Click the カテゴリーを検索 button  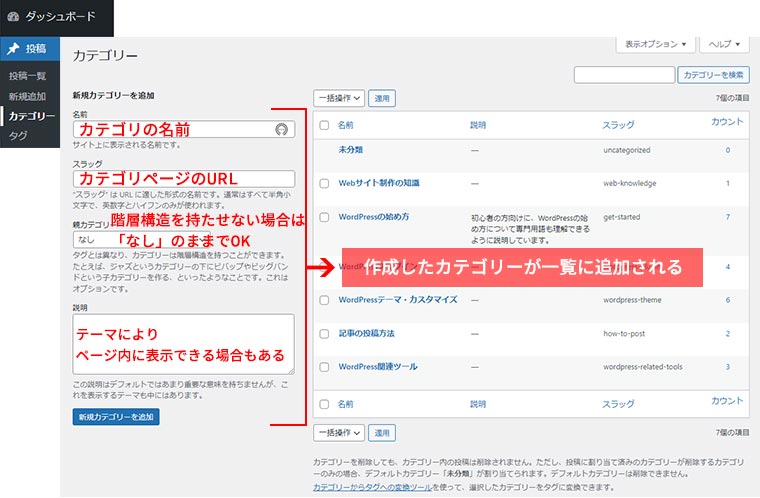pos(713,75)
